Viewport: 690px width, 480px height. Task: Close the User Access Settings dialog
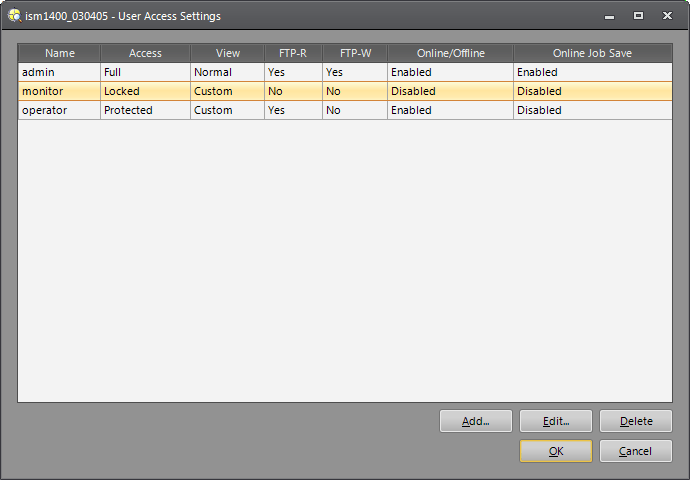667,16
